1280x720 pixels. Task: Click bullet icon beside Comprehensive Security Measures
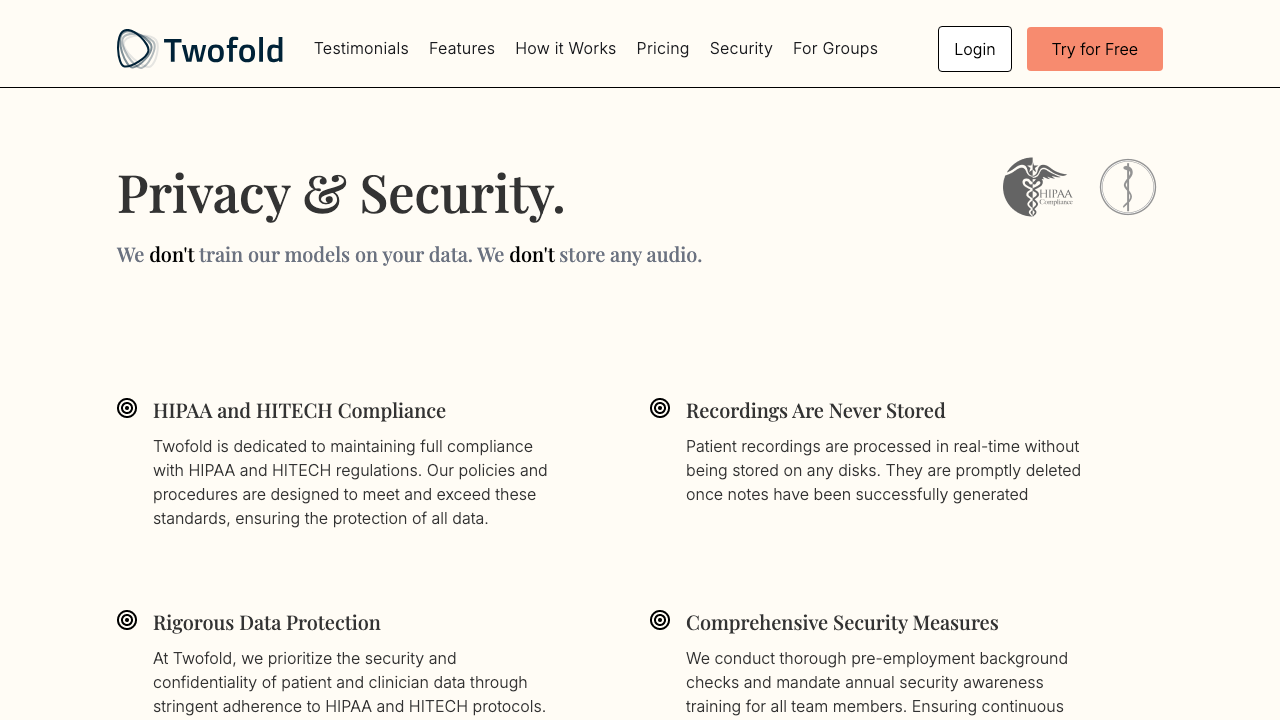point(660,620)
